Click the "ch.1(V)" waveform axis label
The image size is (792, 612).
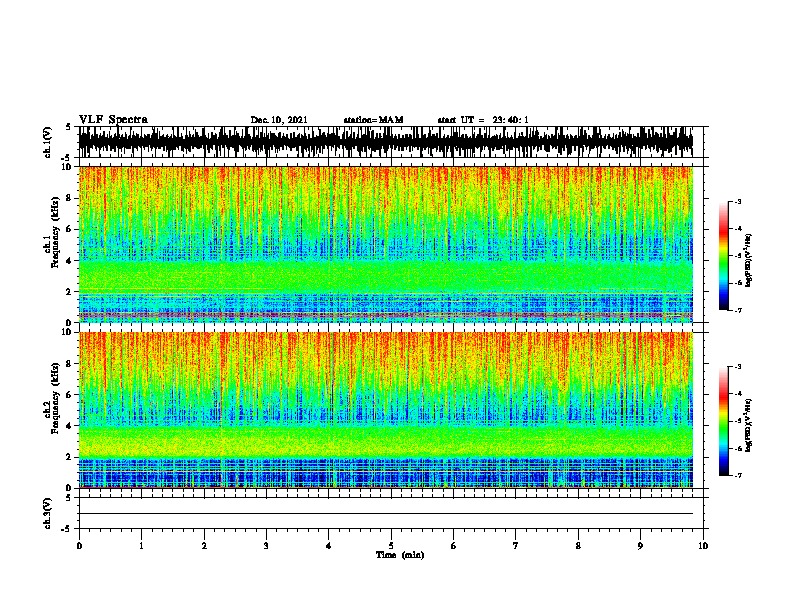point(47,142)
